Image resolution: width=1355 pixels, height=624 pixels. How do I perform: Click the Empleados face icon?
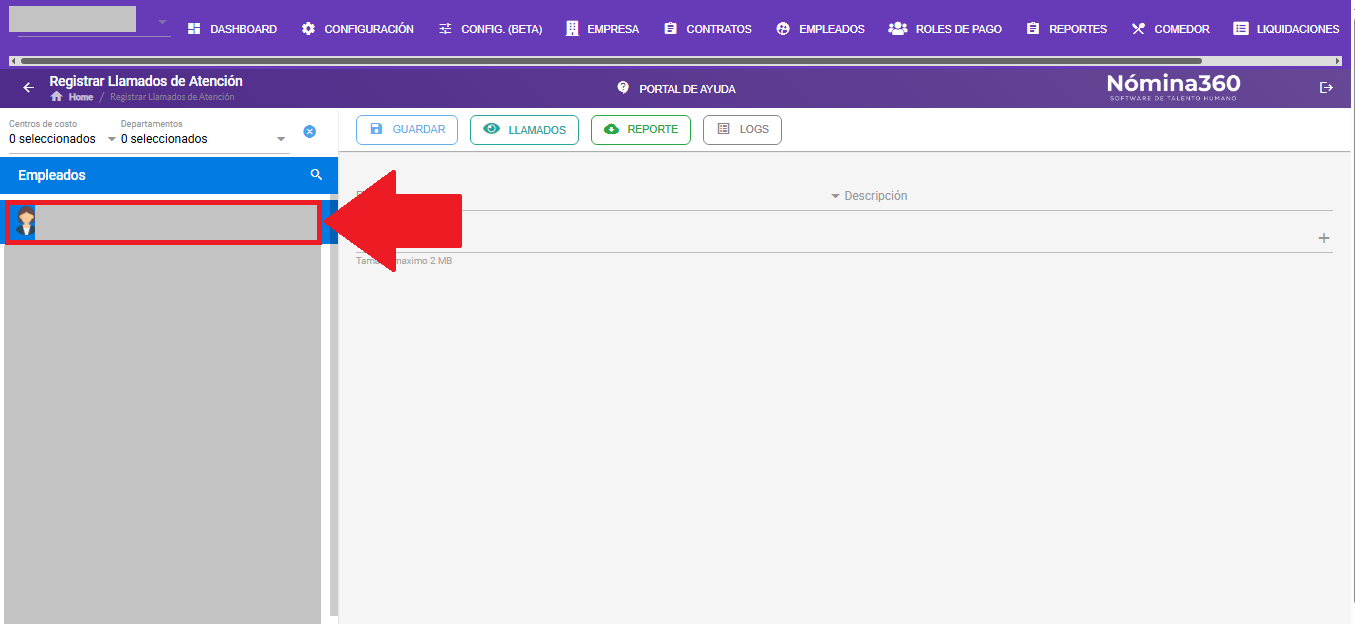coord(783,29)
